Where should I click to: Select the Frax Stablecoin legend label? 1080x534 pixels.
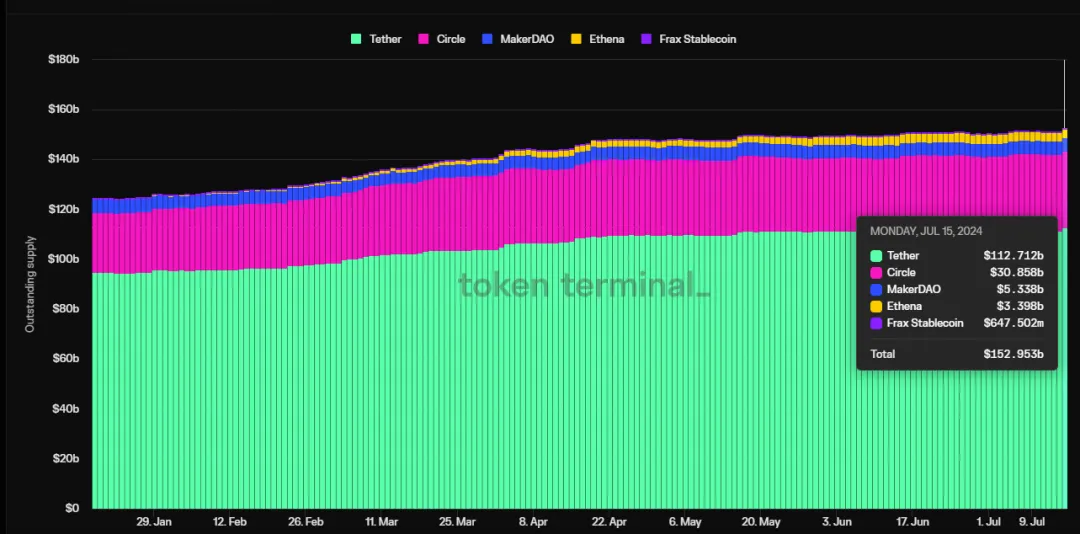point(696,39)
